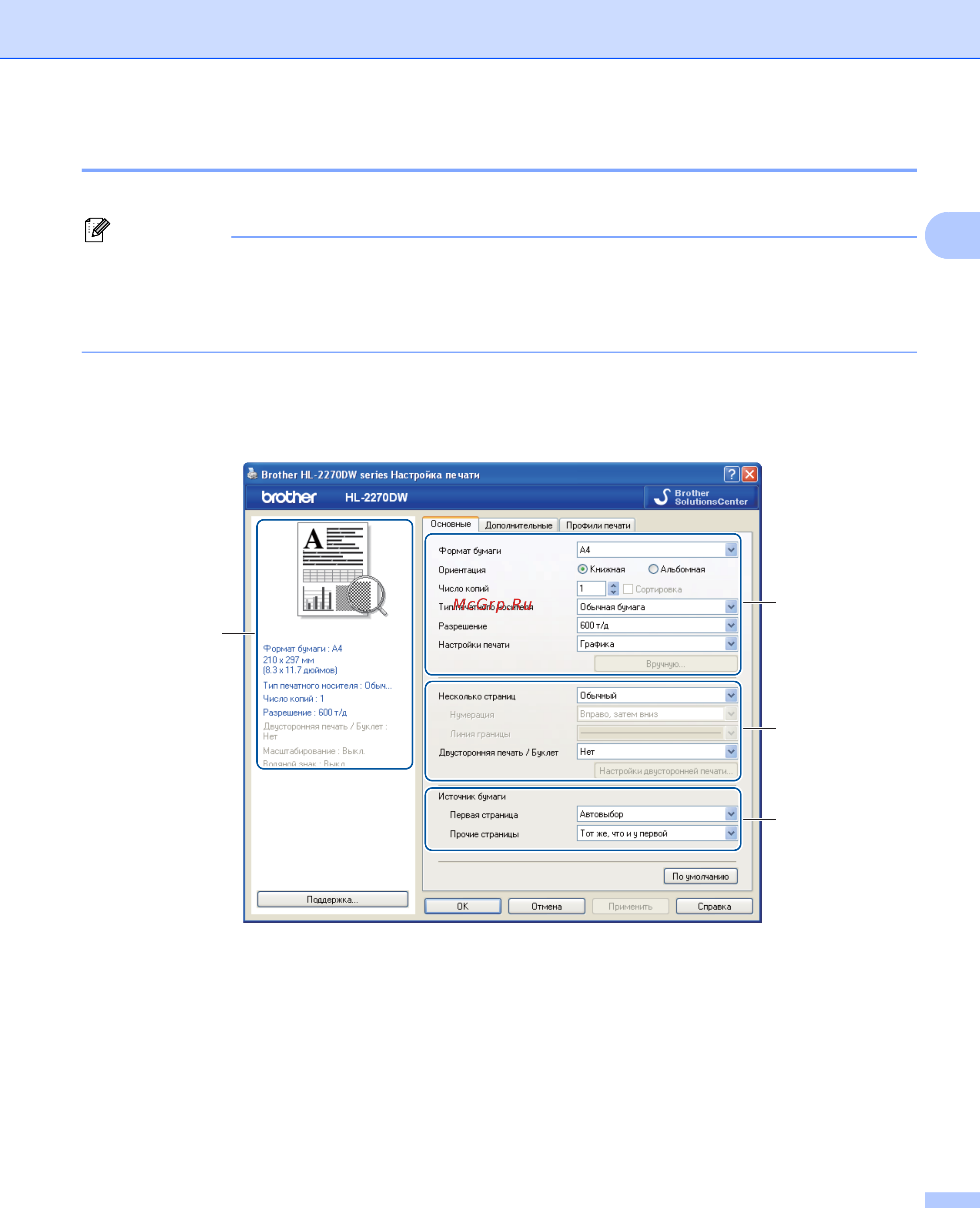Click the Справка button
This screenshot has height=1208, width=980.
point(714,907)
